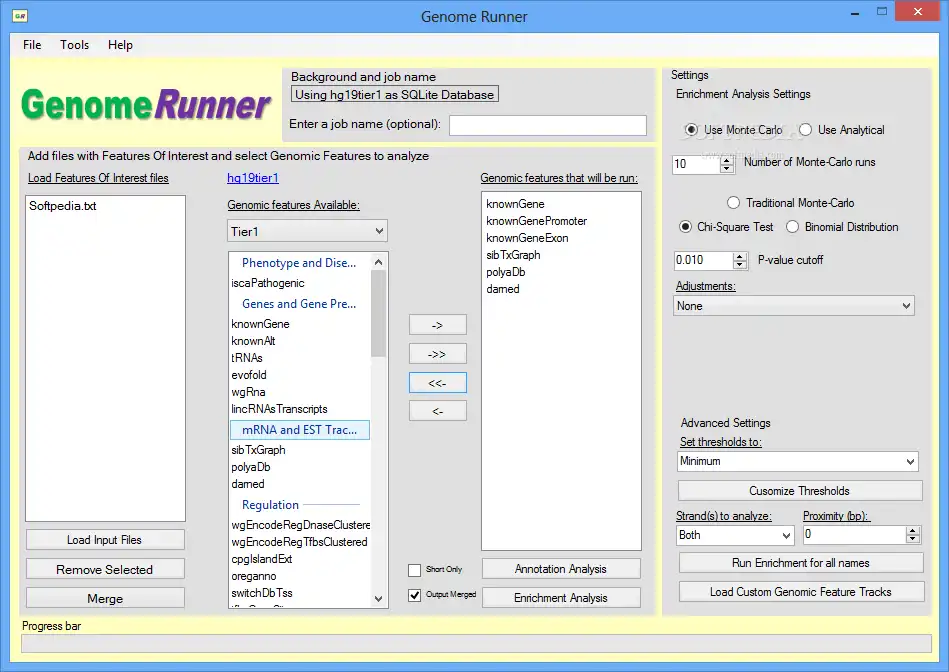Click the Remove Selected button
The width and height of the screenshot is (949, 672).
(105, 570)
